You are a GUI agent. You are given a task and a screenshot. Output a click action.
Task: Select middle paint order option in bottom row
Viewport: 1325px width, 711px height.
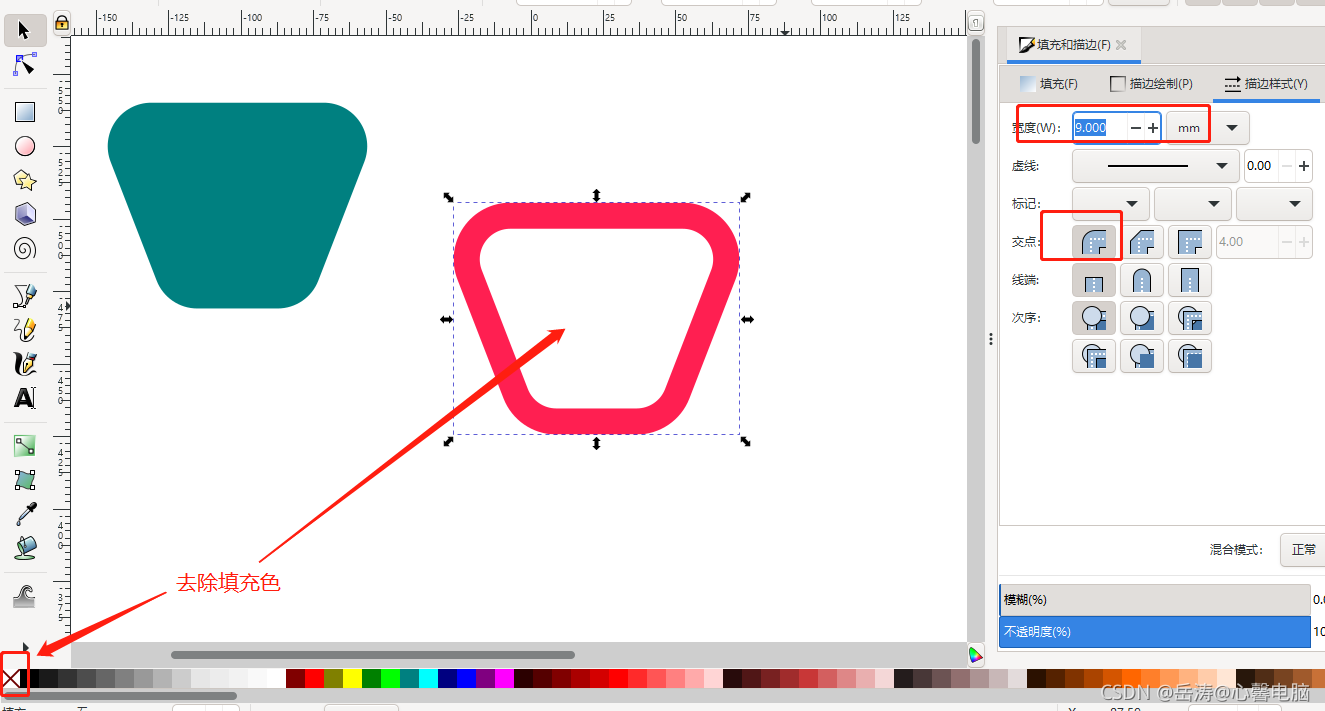(1142, 356)
